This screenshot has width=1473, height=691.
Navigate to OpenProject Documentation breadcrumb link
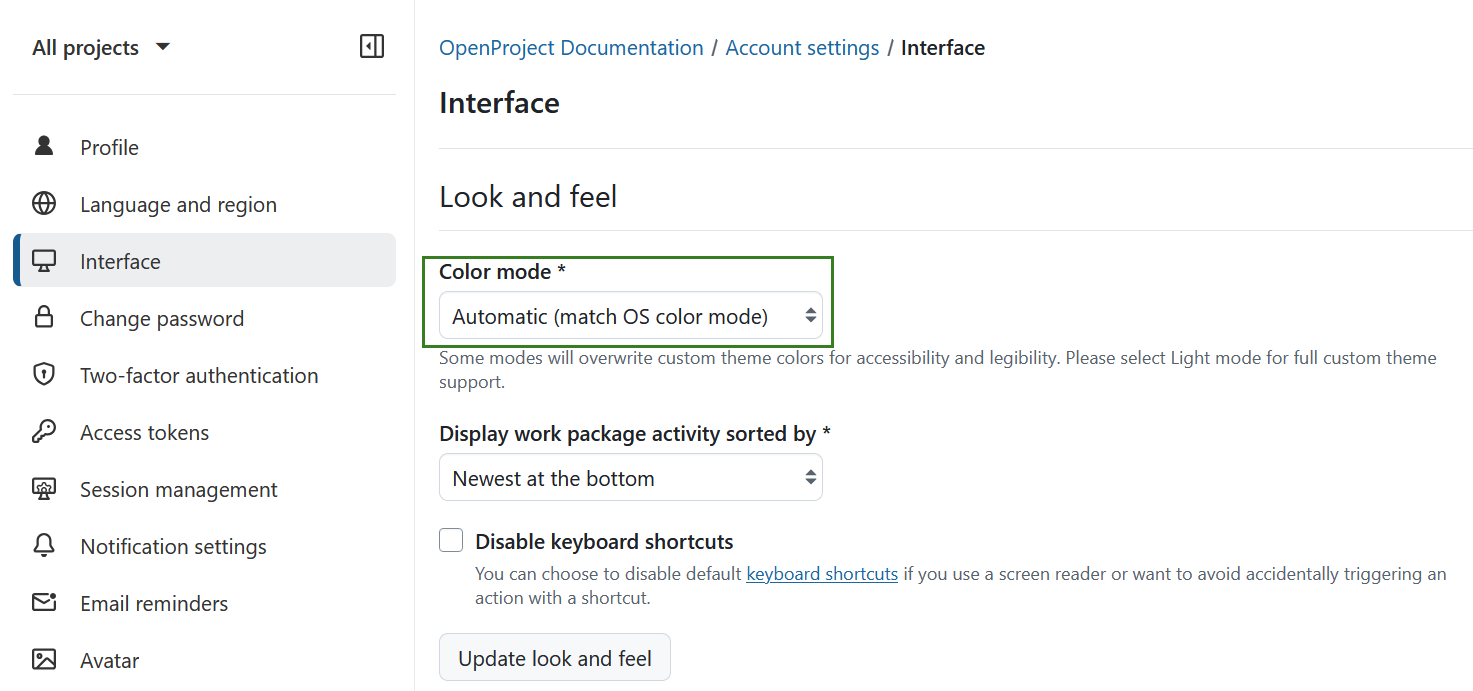(x=570, y=47)
